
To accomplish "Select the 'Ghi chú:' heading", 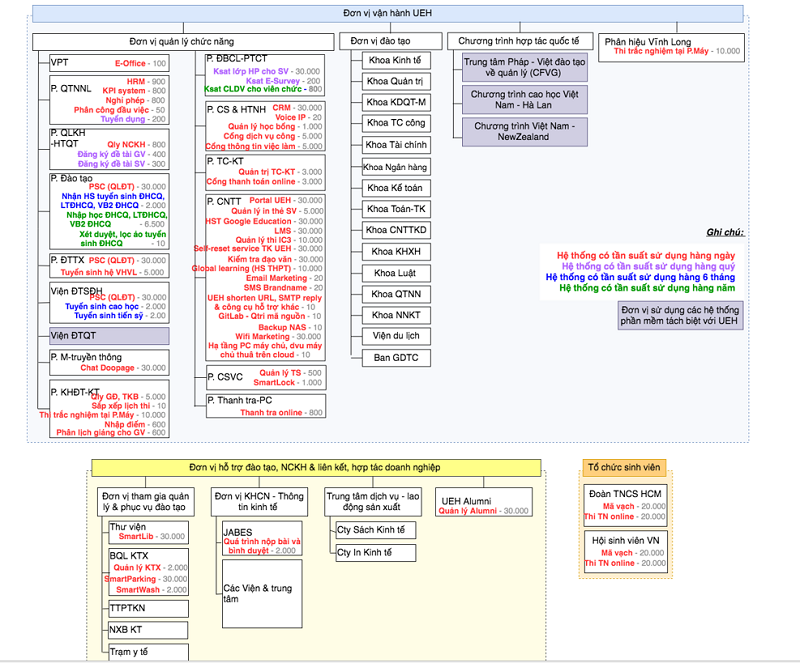I will [x=725, y=232].
